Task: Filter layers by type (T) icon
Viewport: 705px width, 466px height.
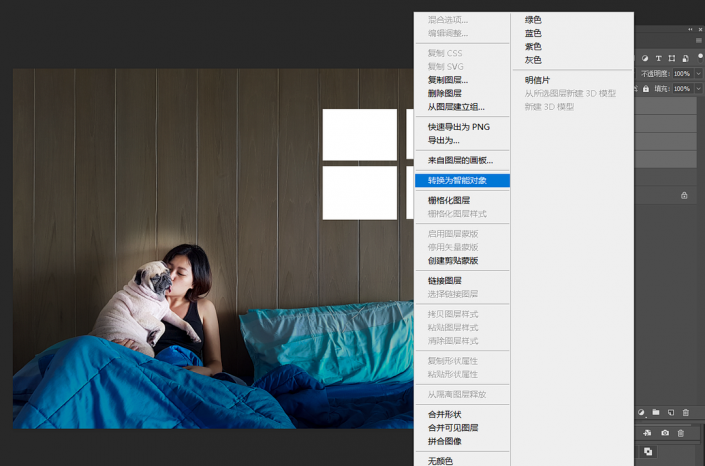Action: [x=658, y=58]
